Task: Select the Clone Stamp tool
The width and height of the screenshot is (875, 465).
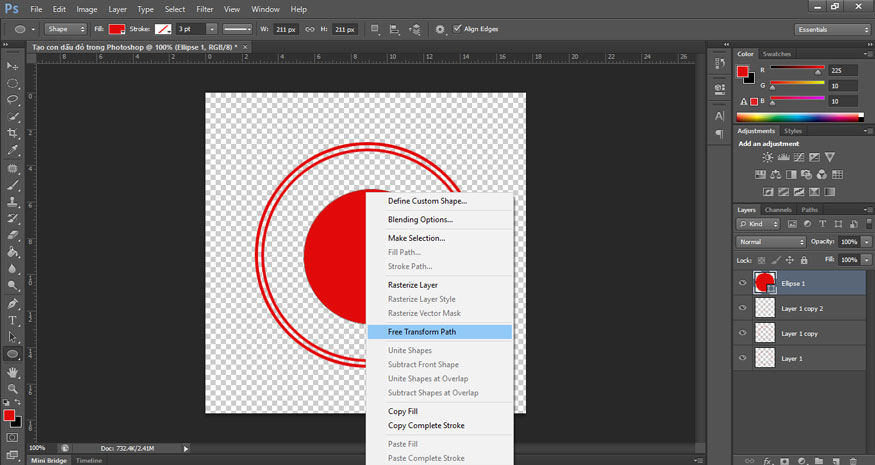Action: (12, 202)
